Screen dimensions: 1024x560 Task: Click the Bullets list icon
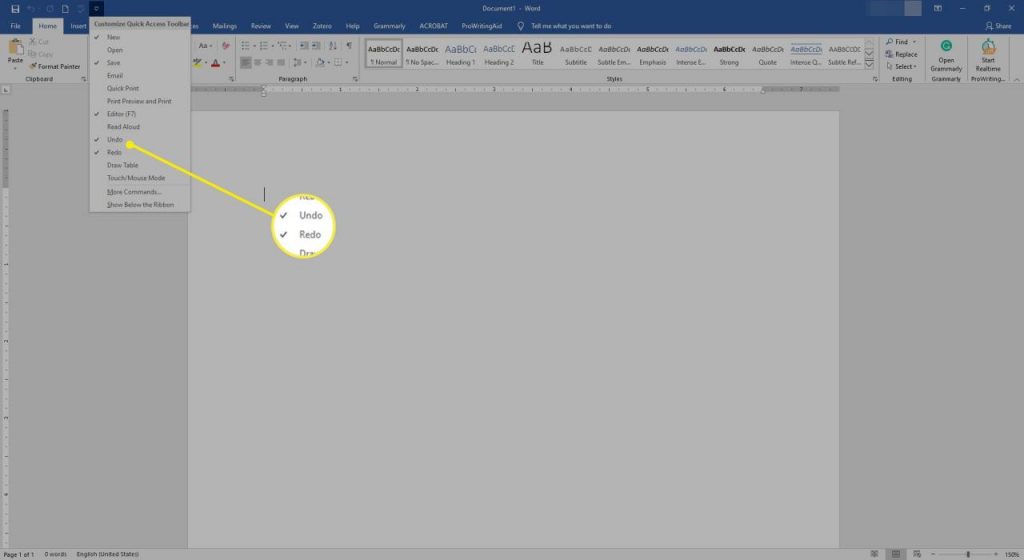click(x=248, y=45)
